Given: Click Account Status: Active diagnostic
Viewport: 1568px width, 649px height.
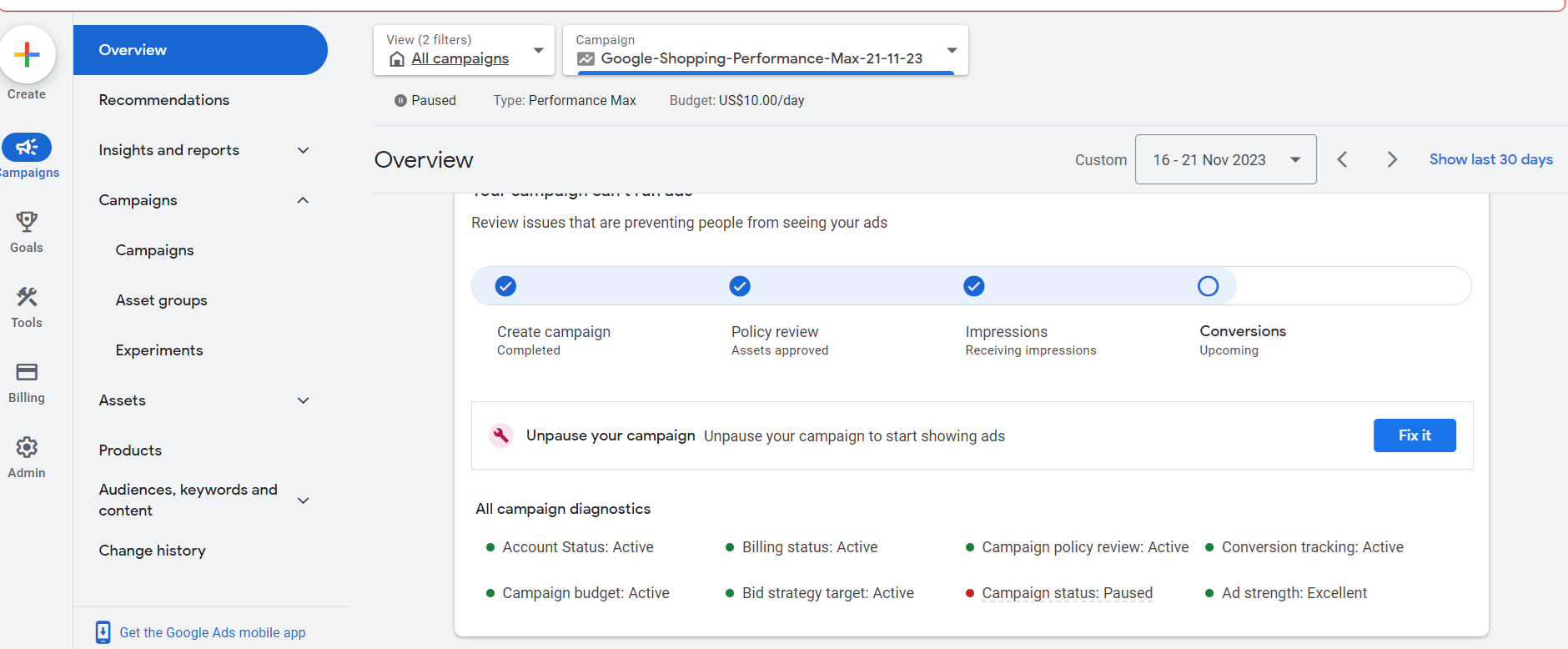Looking at the screenshot, I should click(578, 547).
